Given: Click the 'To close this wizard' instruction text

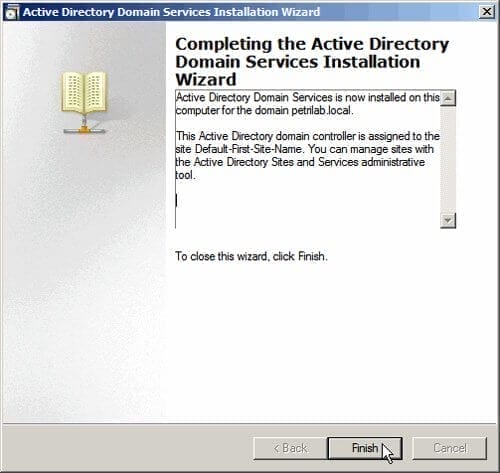Looking at the screenshot, I should click(x=251, y=256).
